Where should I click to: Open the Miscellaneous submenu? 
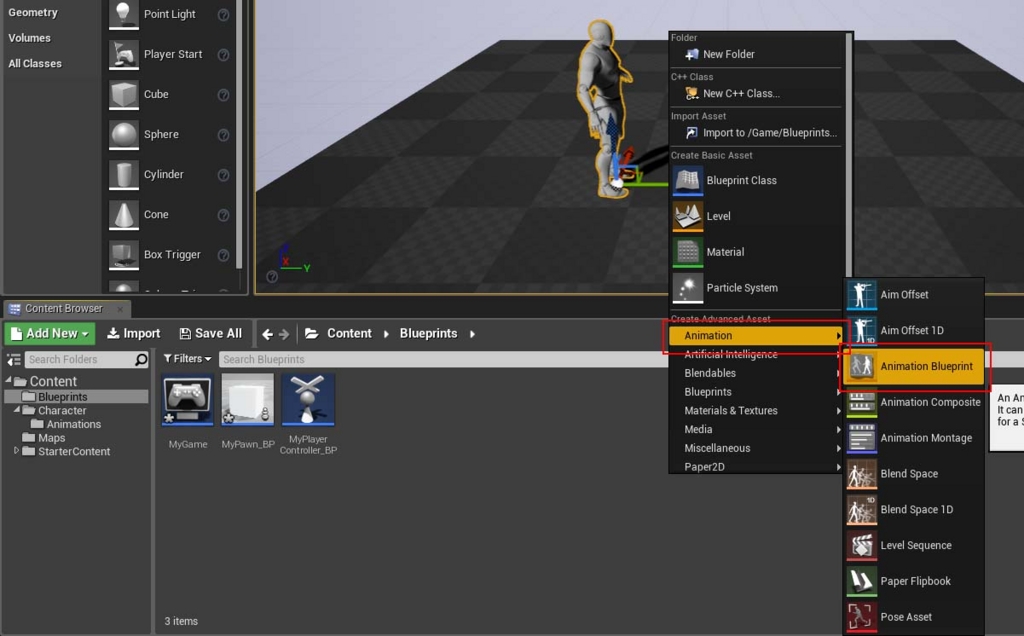(757, 449)
